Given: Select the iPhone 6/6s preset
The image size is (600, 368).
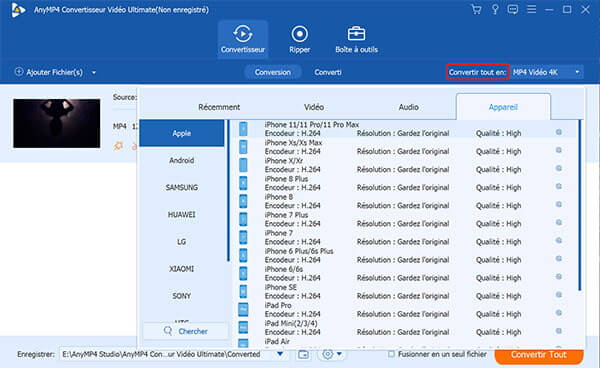Looking at the screenshot, I should tap(404, 274).
